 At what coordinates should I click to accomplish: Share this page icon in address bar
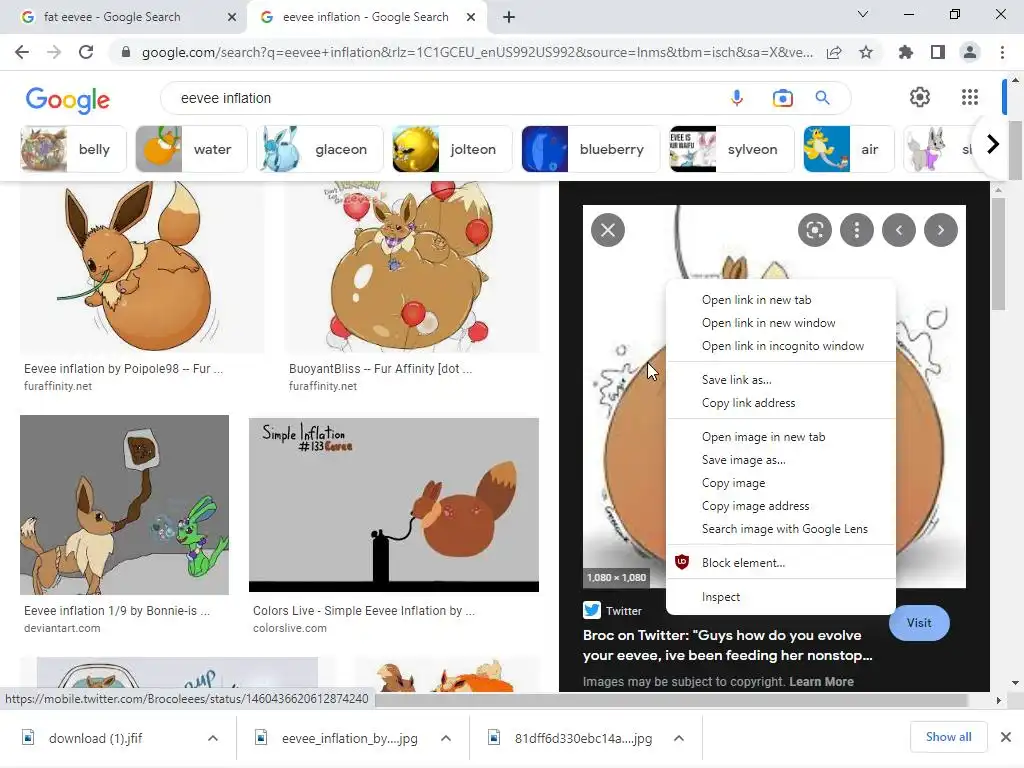(x=834, y=52)
